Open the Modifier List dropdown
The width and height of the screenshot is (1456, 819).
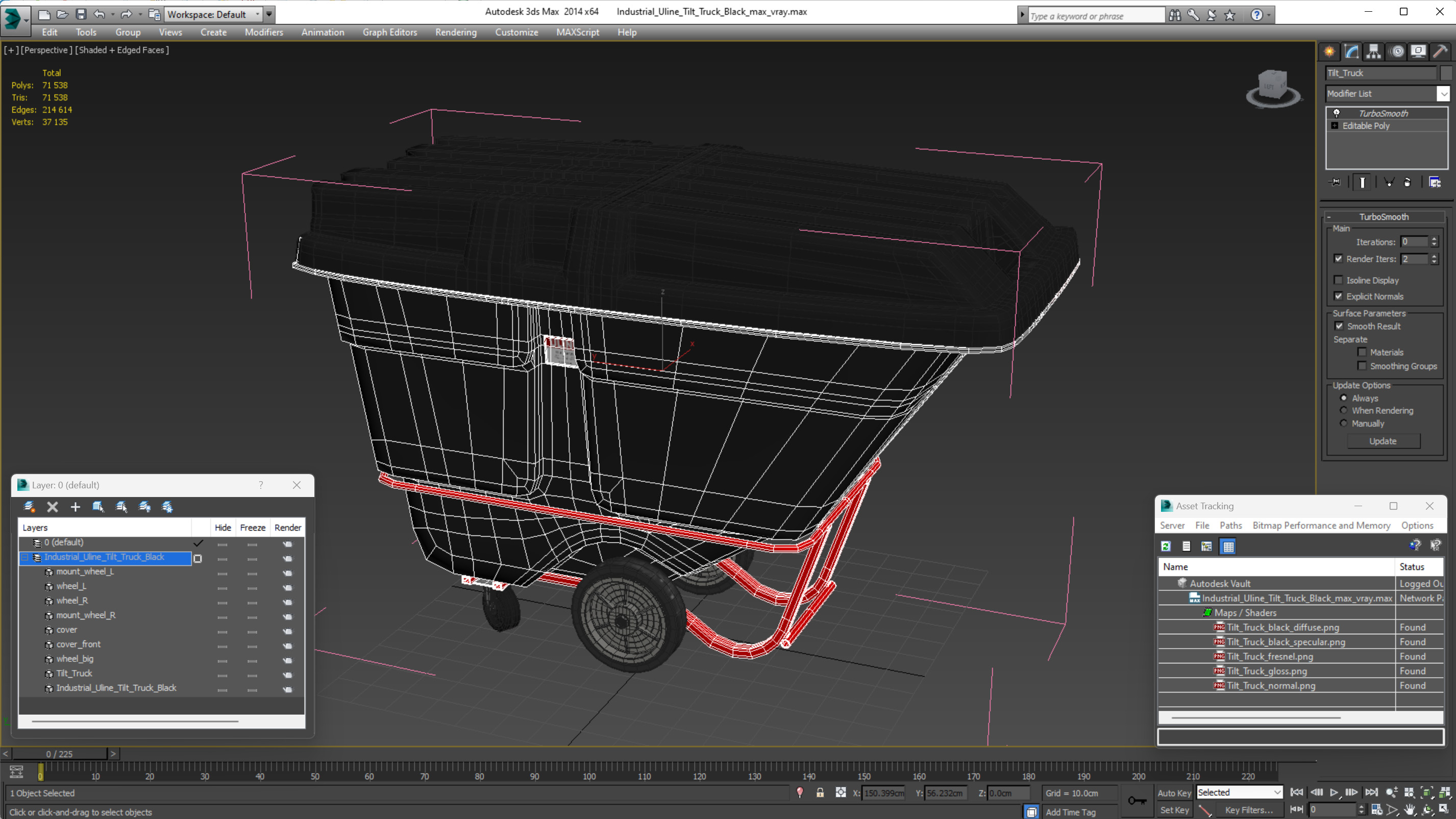[1443, 94]
